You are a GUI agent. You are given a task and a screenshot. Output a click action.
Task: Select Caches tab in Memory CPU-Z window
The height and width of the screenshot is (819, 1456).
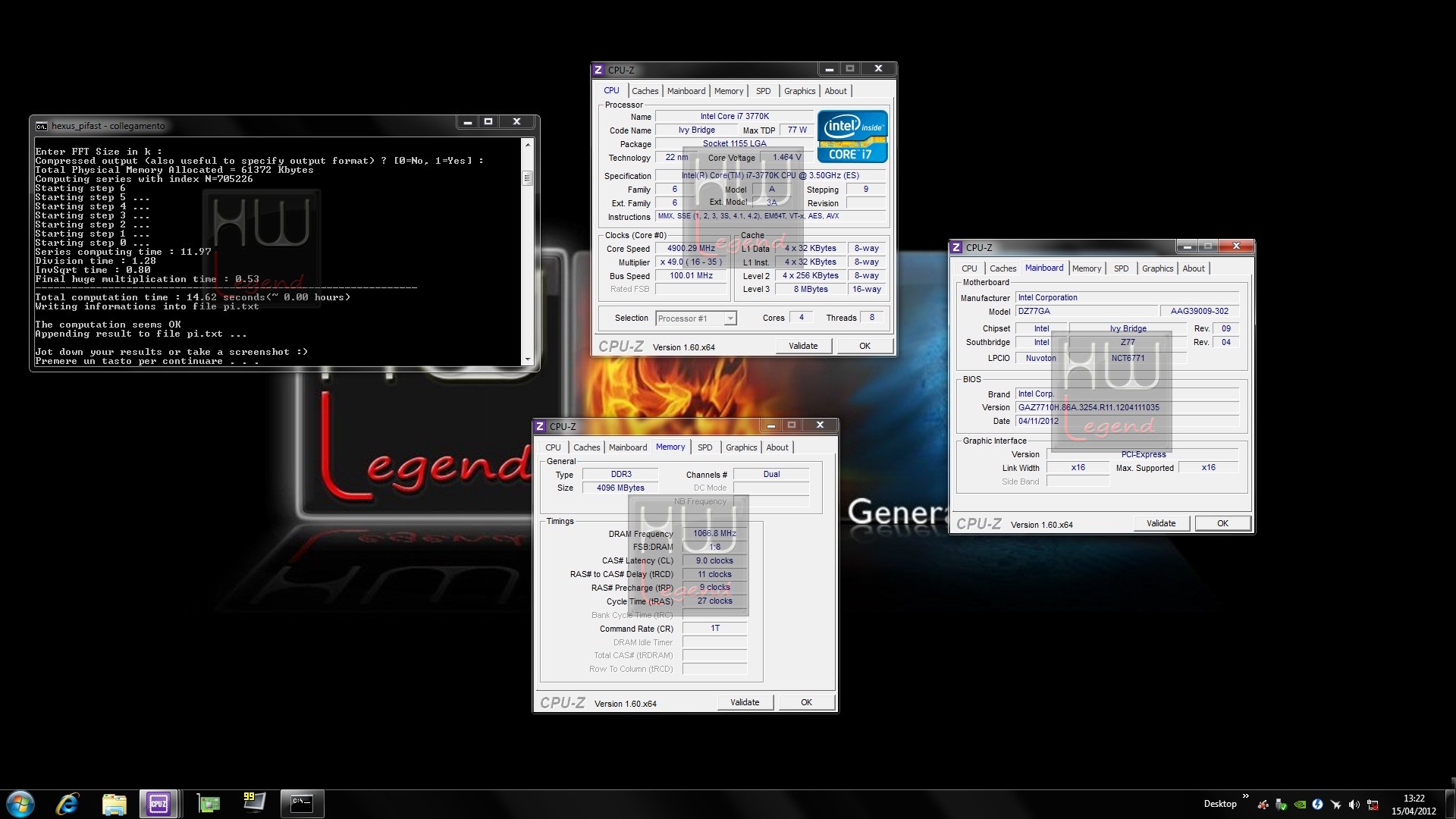point(587,447)
